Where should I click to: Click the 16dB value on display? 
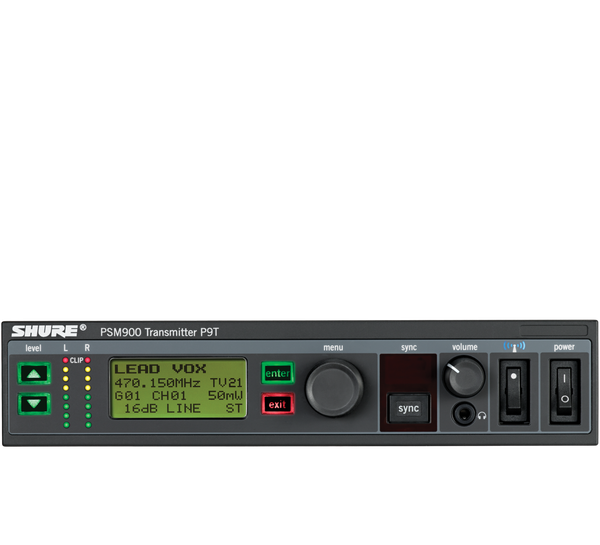(x=141, y=408)
